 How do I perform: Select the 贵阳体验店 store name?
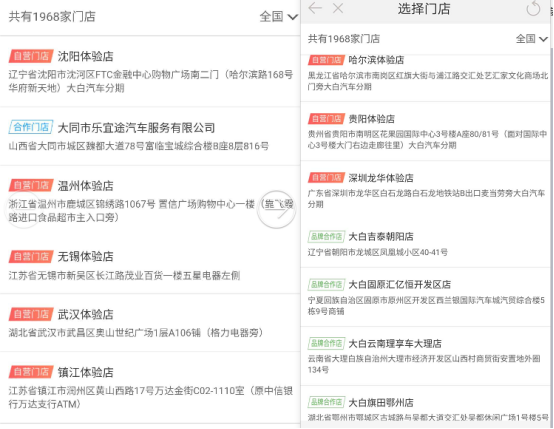(x=372, y=119)
